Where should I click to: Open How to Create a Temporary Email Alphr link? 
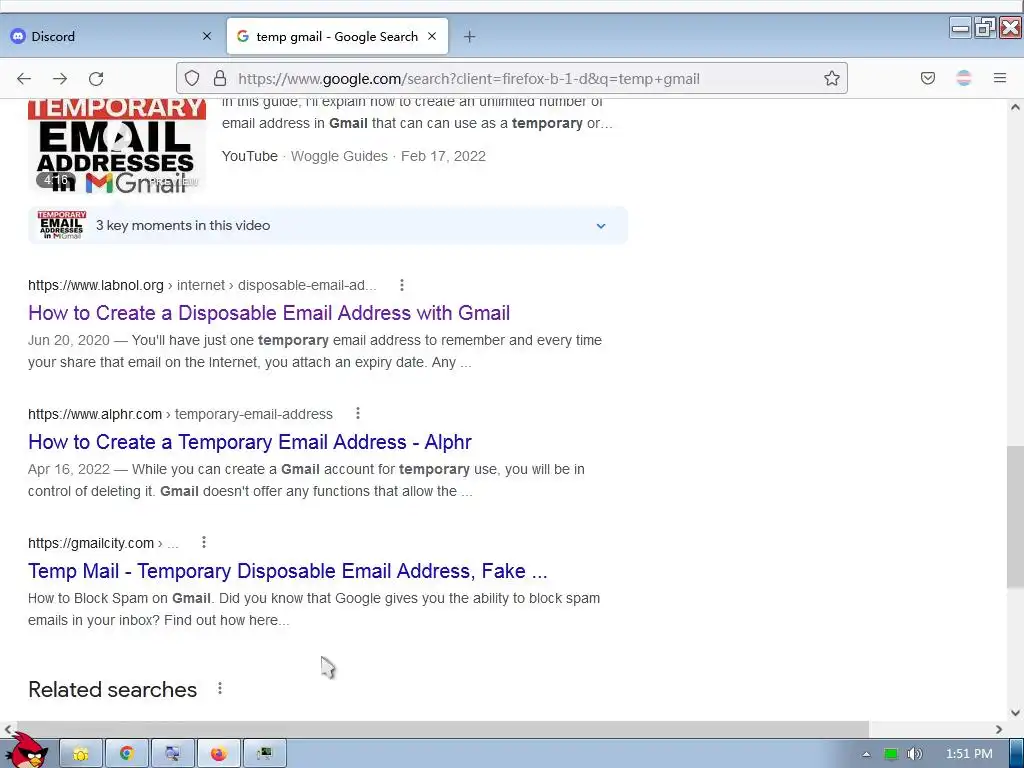(x=249, y=442)
